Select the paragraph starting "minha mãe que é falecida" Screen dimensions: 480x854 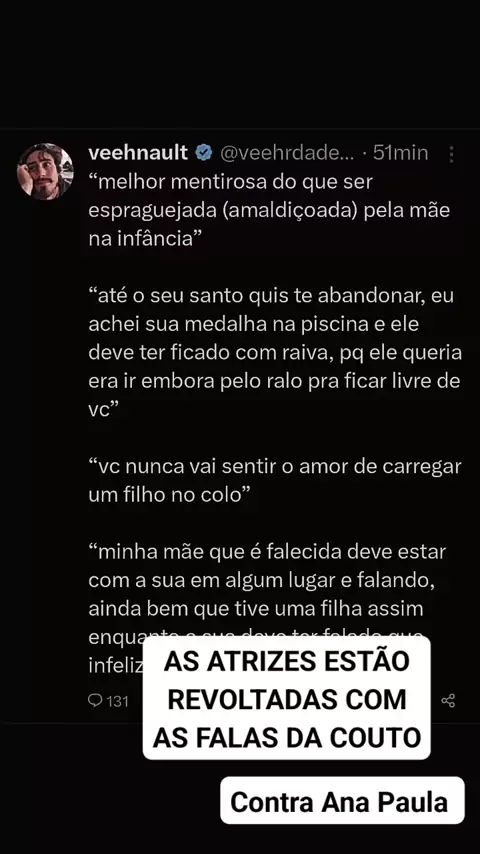point(267,608)
